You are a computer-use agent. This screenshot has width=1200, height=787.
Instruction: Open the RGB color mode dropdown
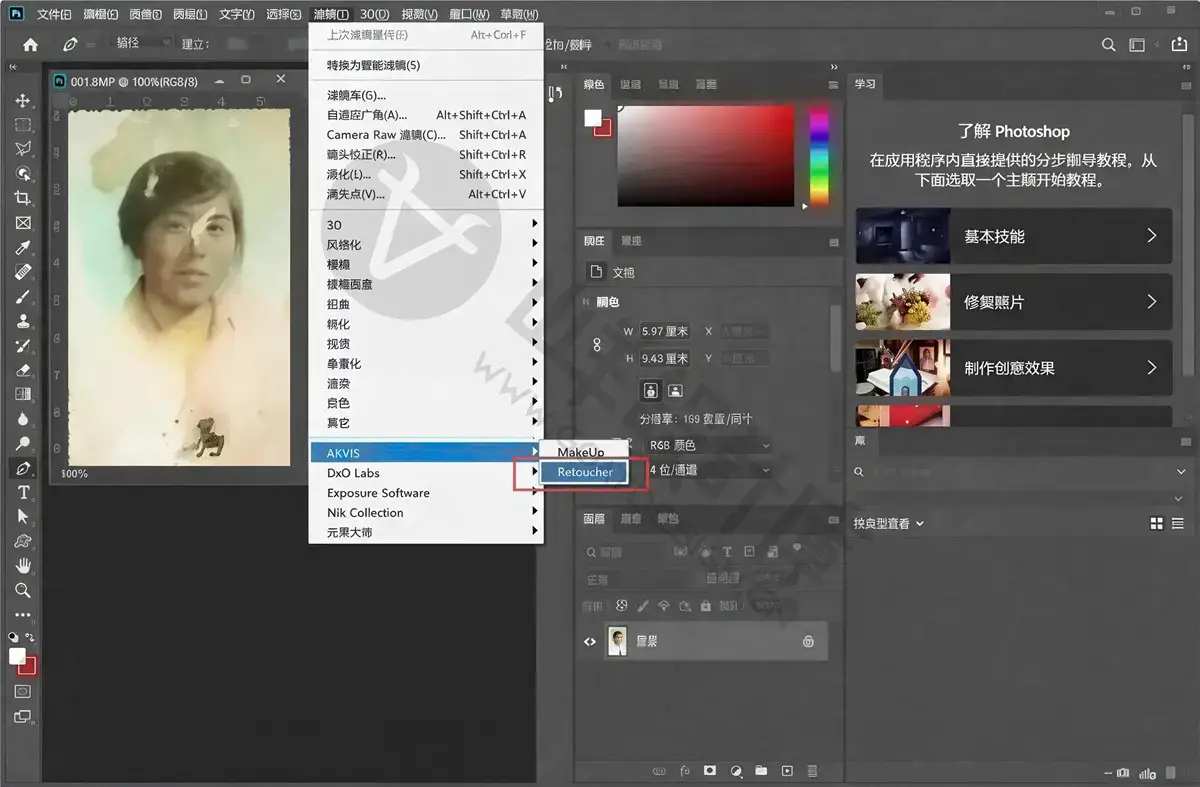coord(709,445)
